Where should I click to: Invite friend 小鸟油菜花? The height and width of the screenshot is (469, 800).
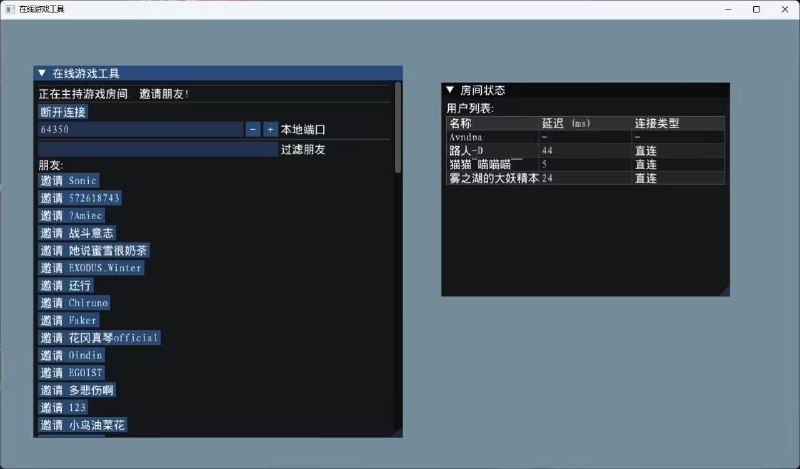click(x=83, y=425)
